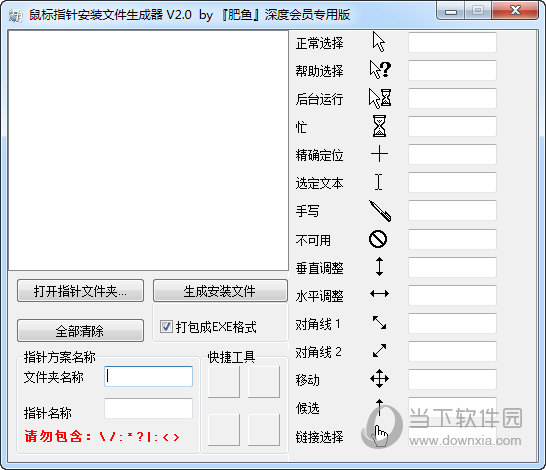Click the move four-arrow cursor icon

click(x=379, y=379)
